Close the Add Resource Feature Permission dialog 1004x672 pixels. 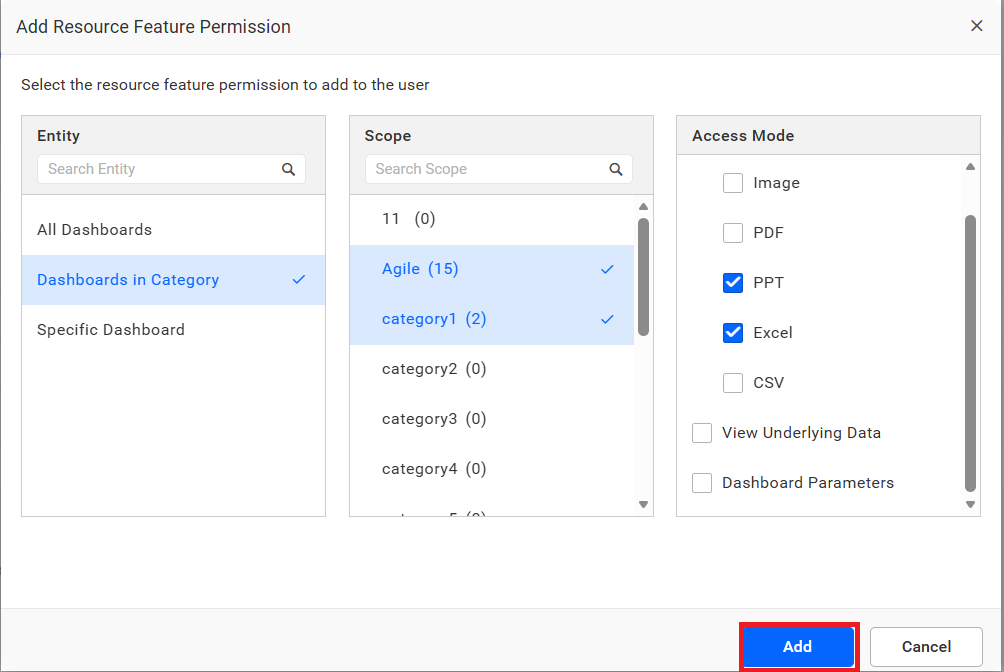coord(977,26)
